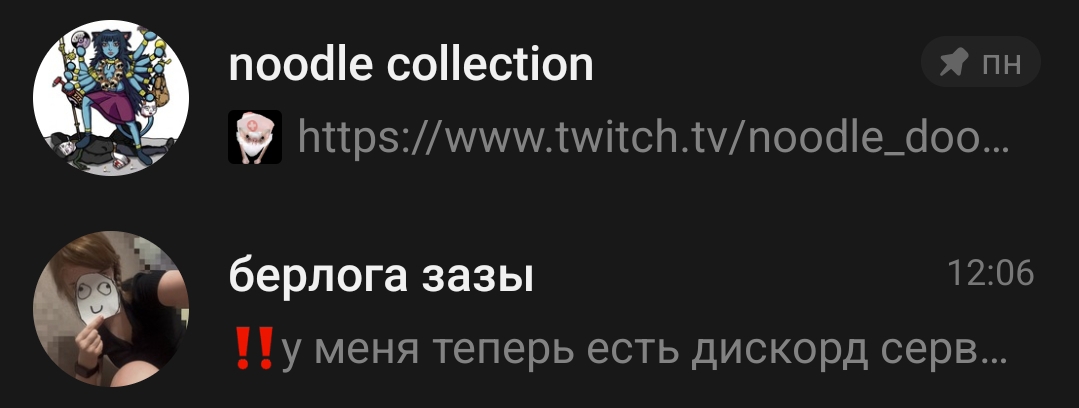
Task: Click the берлога зазы profile picture
Action: tap(111, 309)
